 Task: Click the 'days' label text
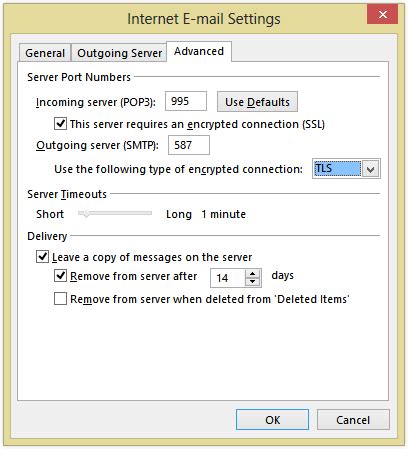coord(282,276)
